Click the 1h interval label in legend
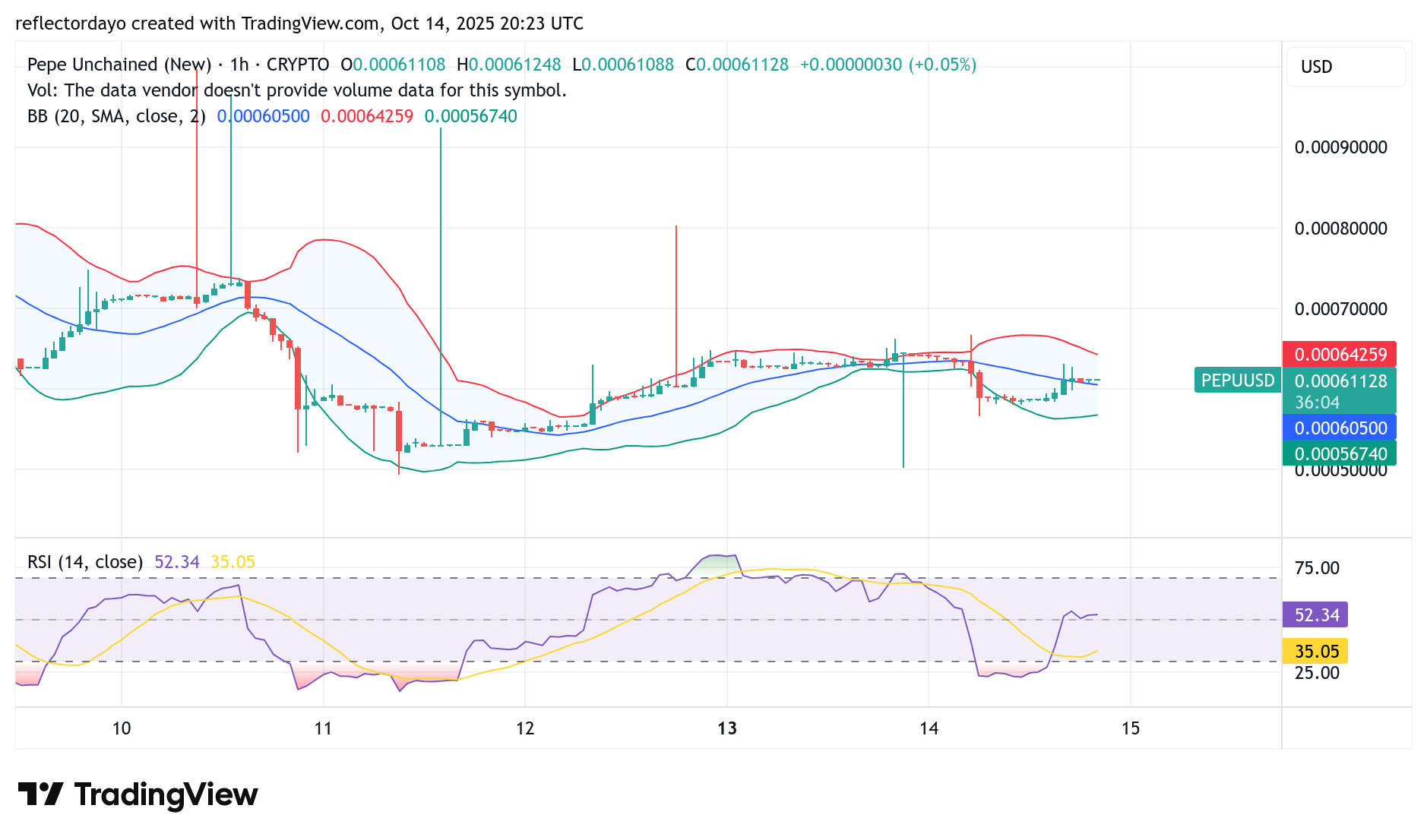The image size is (1427, 840). (x=239, y=65)
